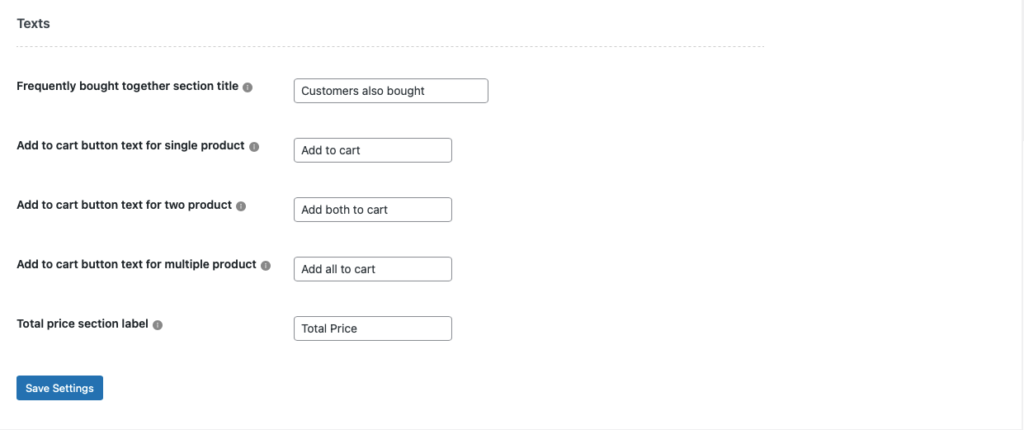The height and width of the screenshot is (430, 1024).
Task: Click info icon beside section title label
Action: pyautogui.click(x=248, y=87)
